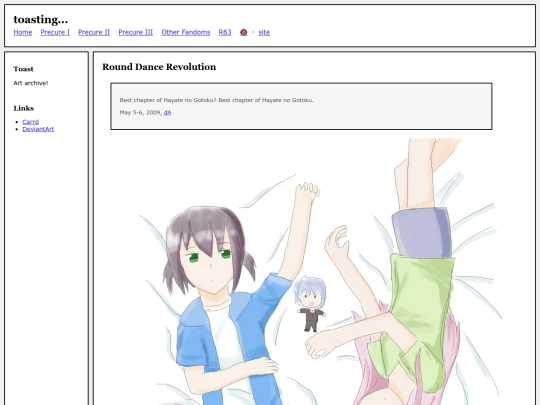The width and height of the screenshot is (540, 405).
Task: Click the Links sidebar heading
Action: (x=24, y=108)
